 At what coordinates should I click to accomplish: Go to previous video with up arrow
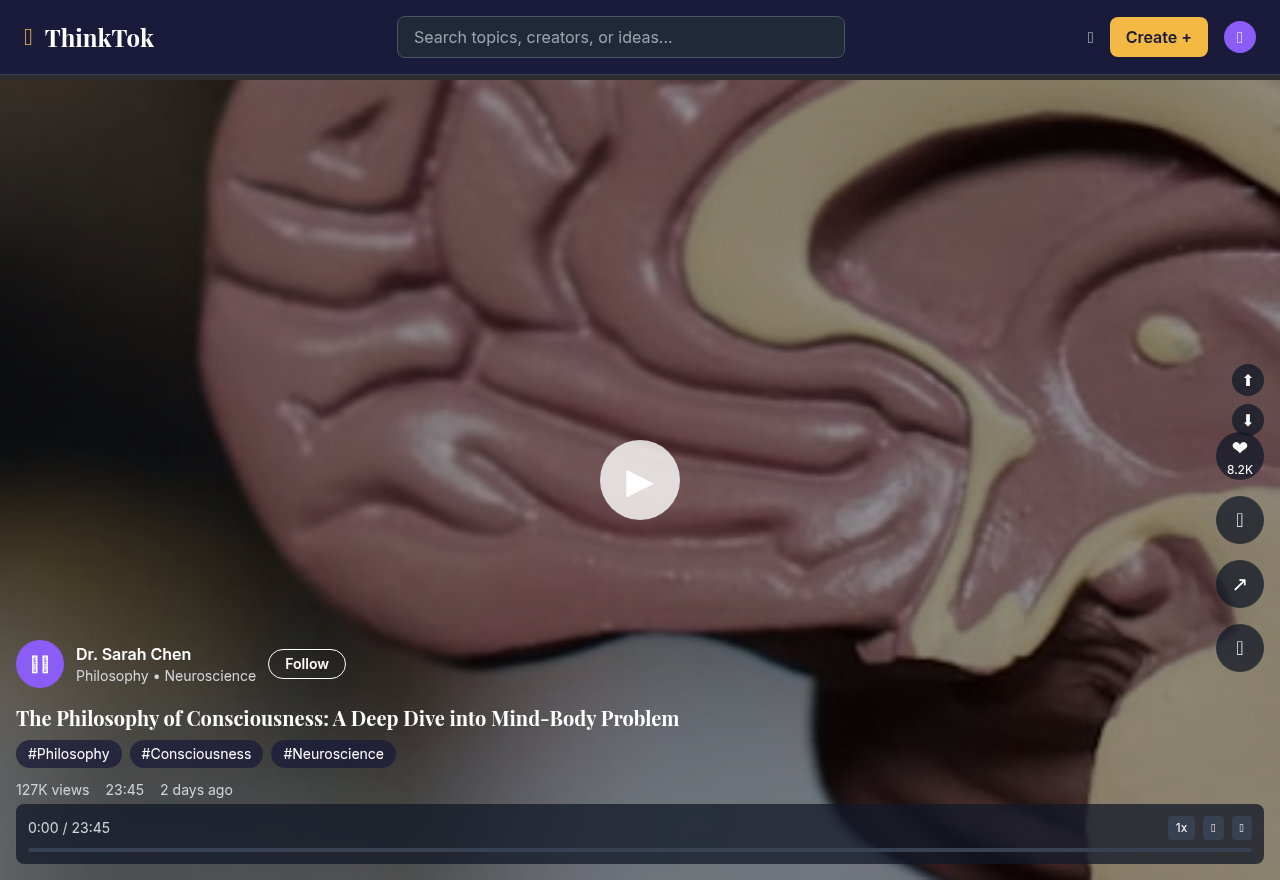[1247, 380]
